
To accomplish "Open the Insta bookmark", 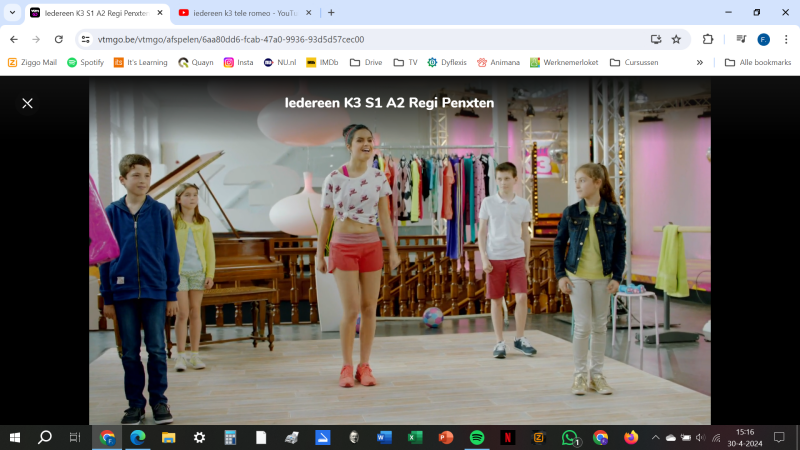I will click(x=238, y=62).
